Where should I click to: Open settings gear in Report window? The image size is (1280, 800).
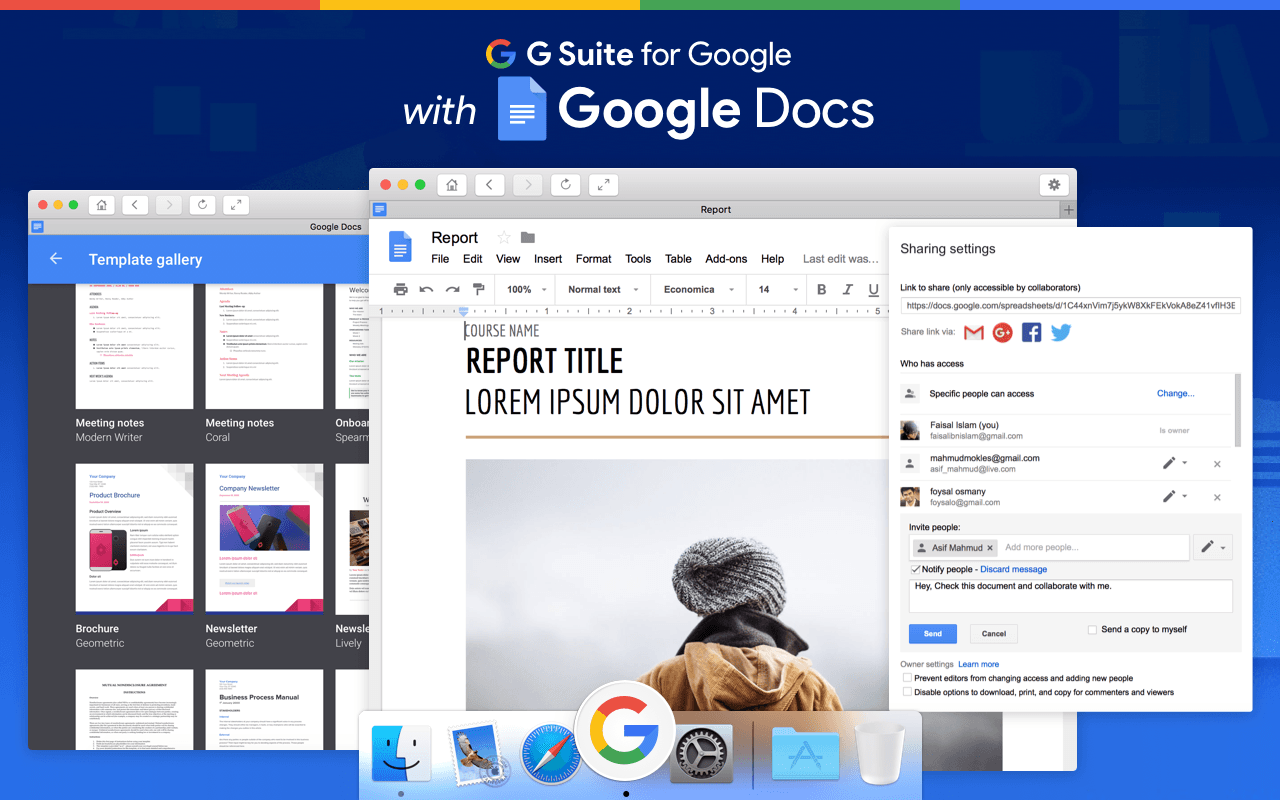(x=1053, y=184)
